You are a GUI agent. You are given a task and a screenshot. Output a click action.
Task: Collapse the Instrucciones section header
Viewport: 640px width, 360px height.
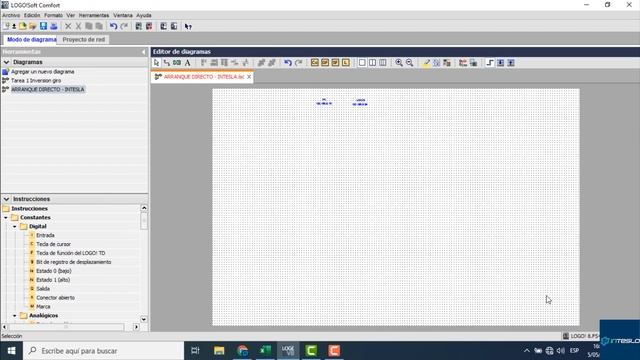click(x=6, y=199)
